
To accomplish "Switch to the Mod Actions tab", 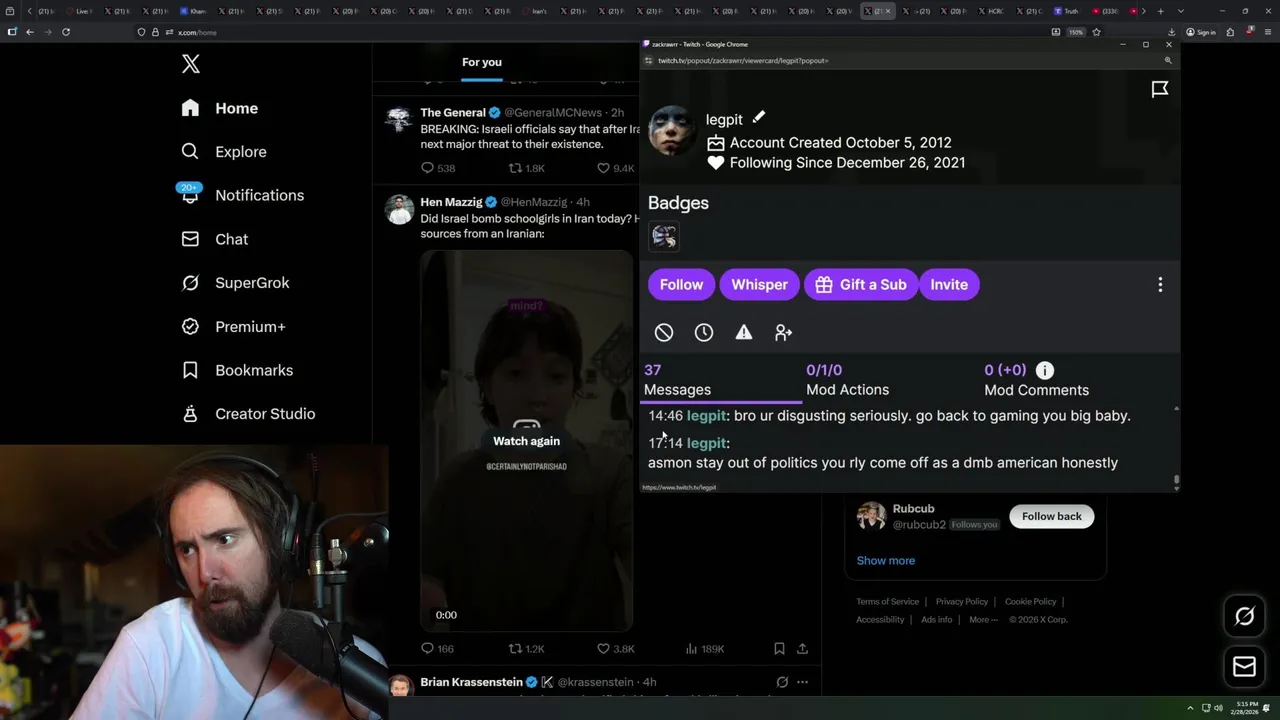I will [x=847, y=380].
